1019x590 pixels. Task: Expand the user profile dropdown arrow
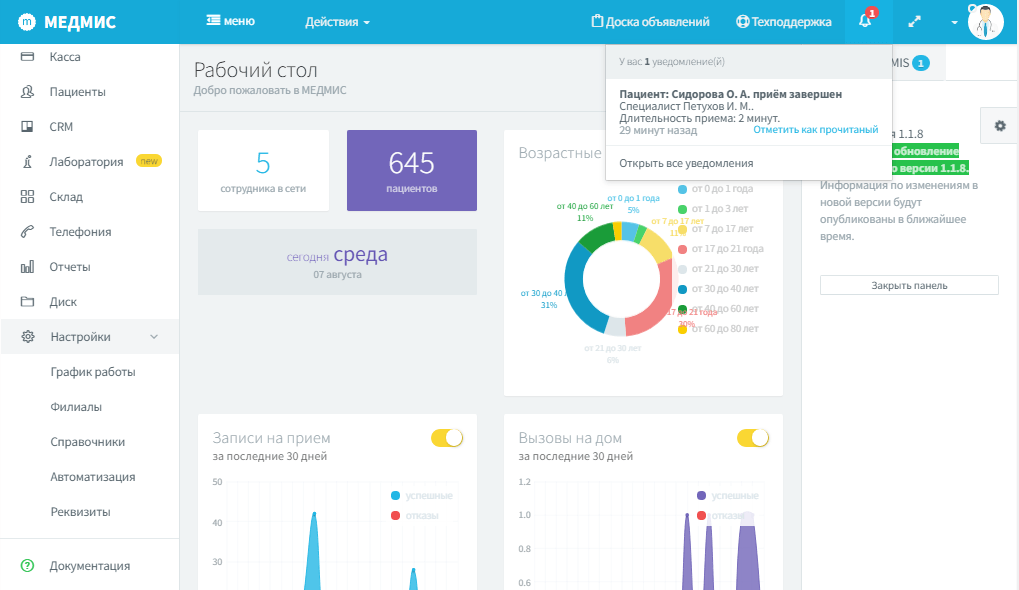pyautogui.click(x=954, y=22)
